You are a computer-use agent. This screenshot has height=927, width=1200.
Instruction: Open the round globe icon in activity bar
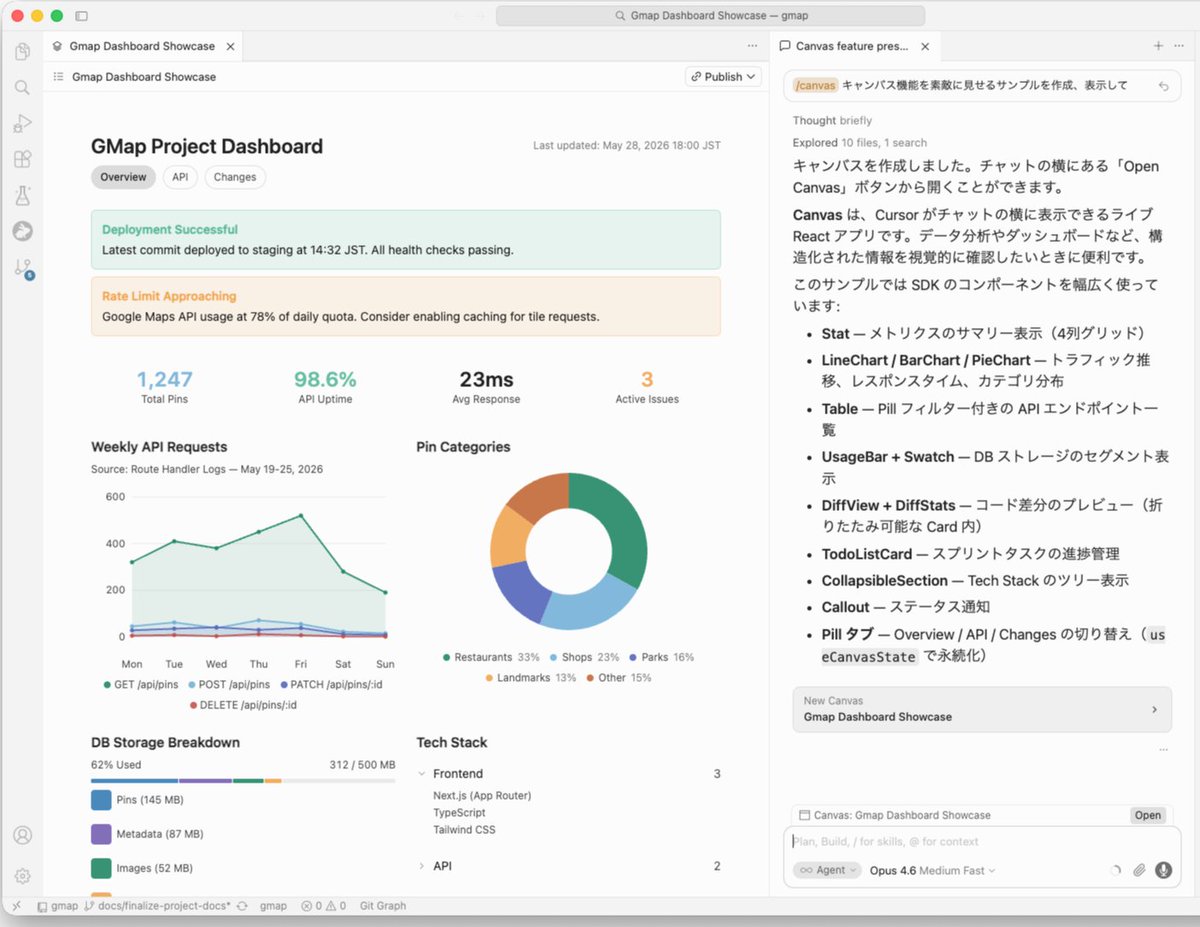22,231
